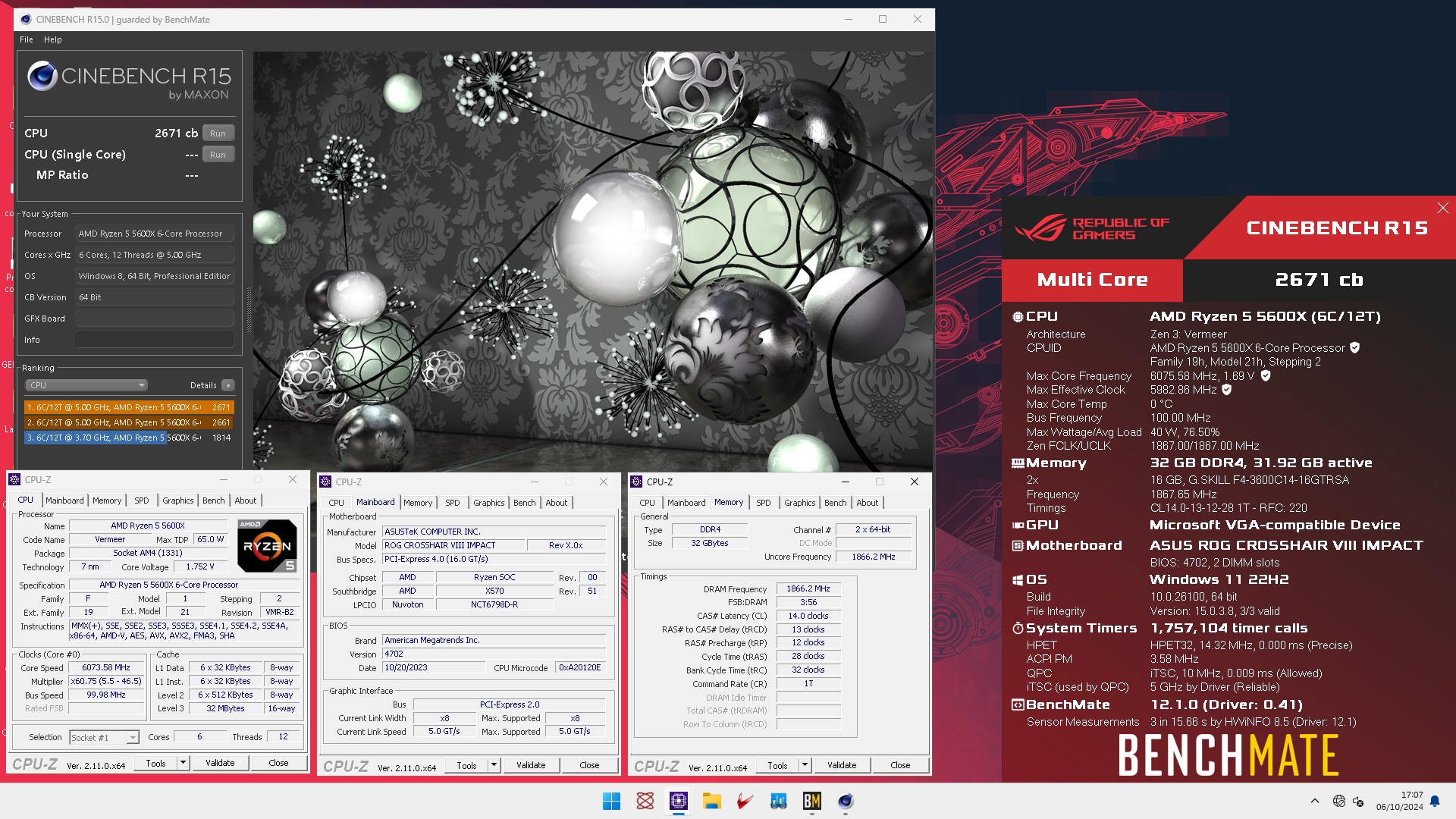Click the GFX Board field
This screenshot has height=819, width=1456.
[154, 318]
